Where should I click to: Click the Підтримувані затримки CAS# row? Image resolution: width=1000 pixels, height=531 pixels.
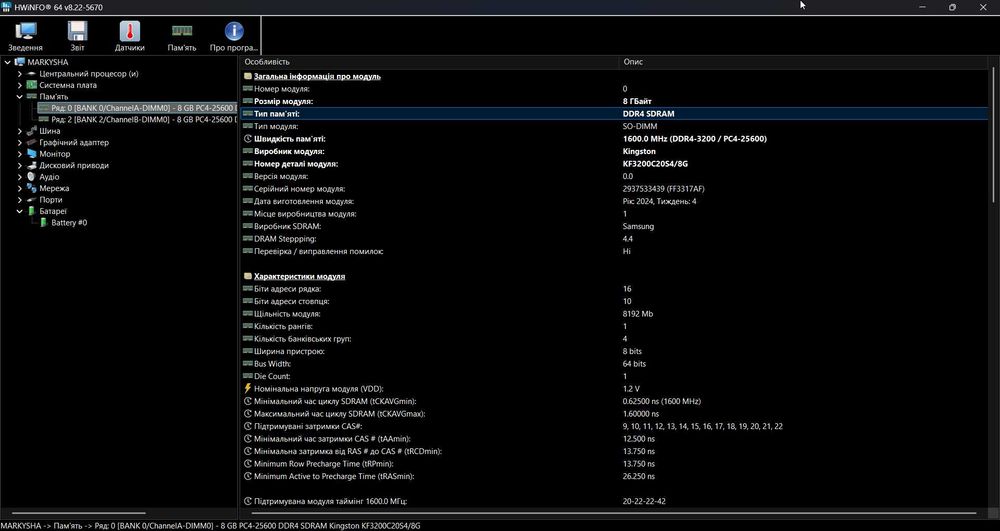click(614, 426)
